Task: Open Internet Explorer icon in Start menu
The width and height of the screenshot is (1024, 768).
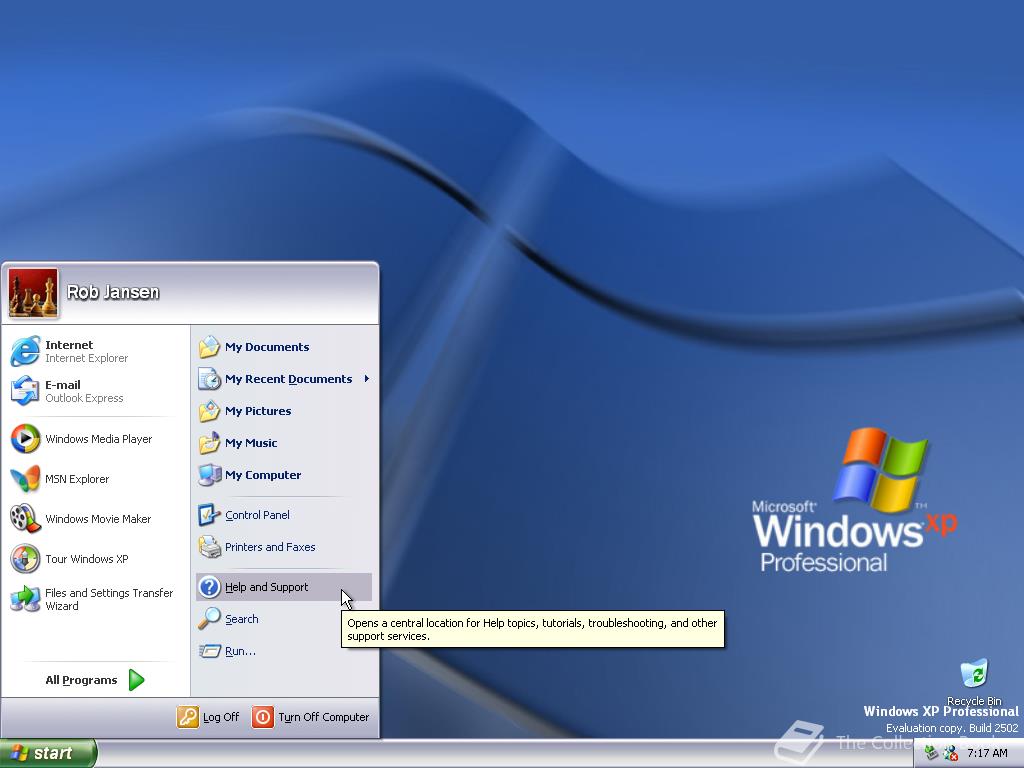Action: click(25, 351)
